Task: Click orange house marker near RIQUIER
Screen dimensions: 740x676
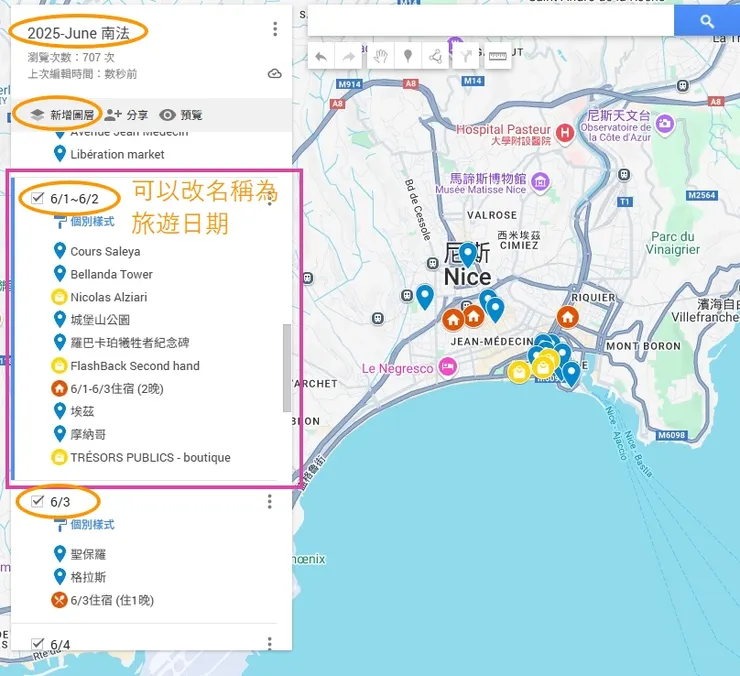Action: click(567, 317)
